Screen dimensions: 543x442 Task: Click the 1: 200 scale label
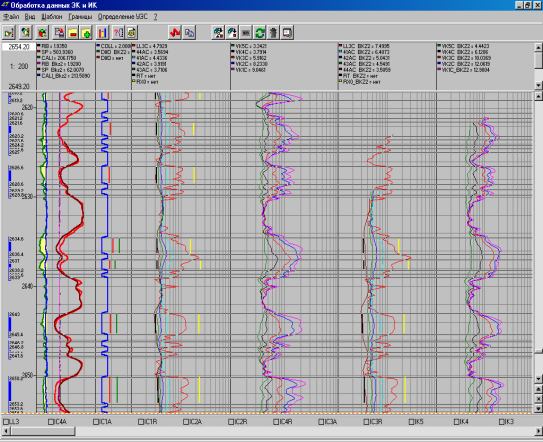[x=19, y=66]
